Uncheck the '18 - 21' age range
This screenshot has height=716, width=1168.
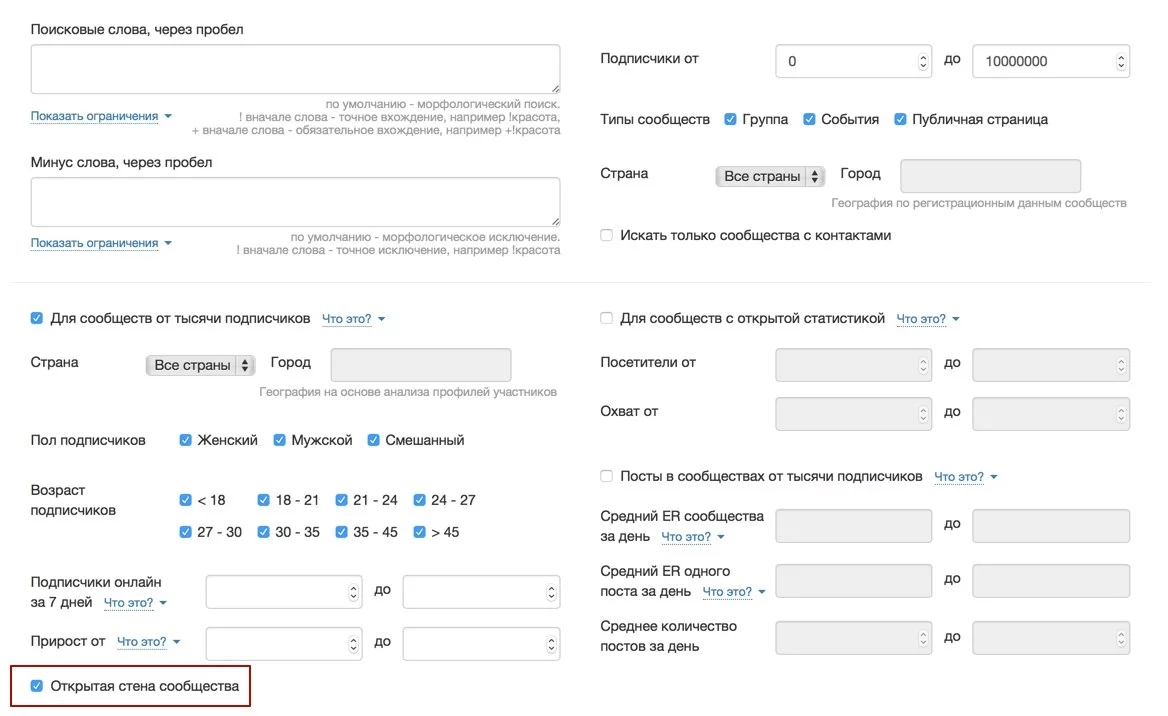(x=263, y=500)
